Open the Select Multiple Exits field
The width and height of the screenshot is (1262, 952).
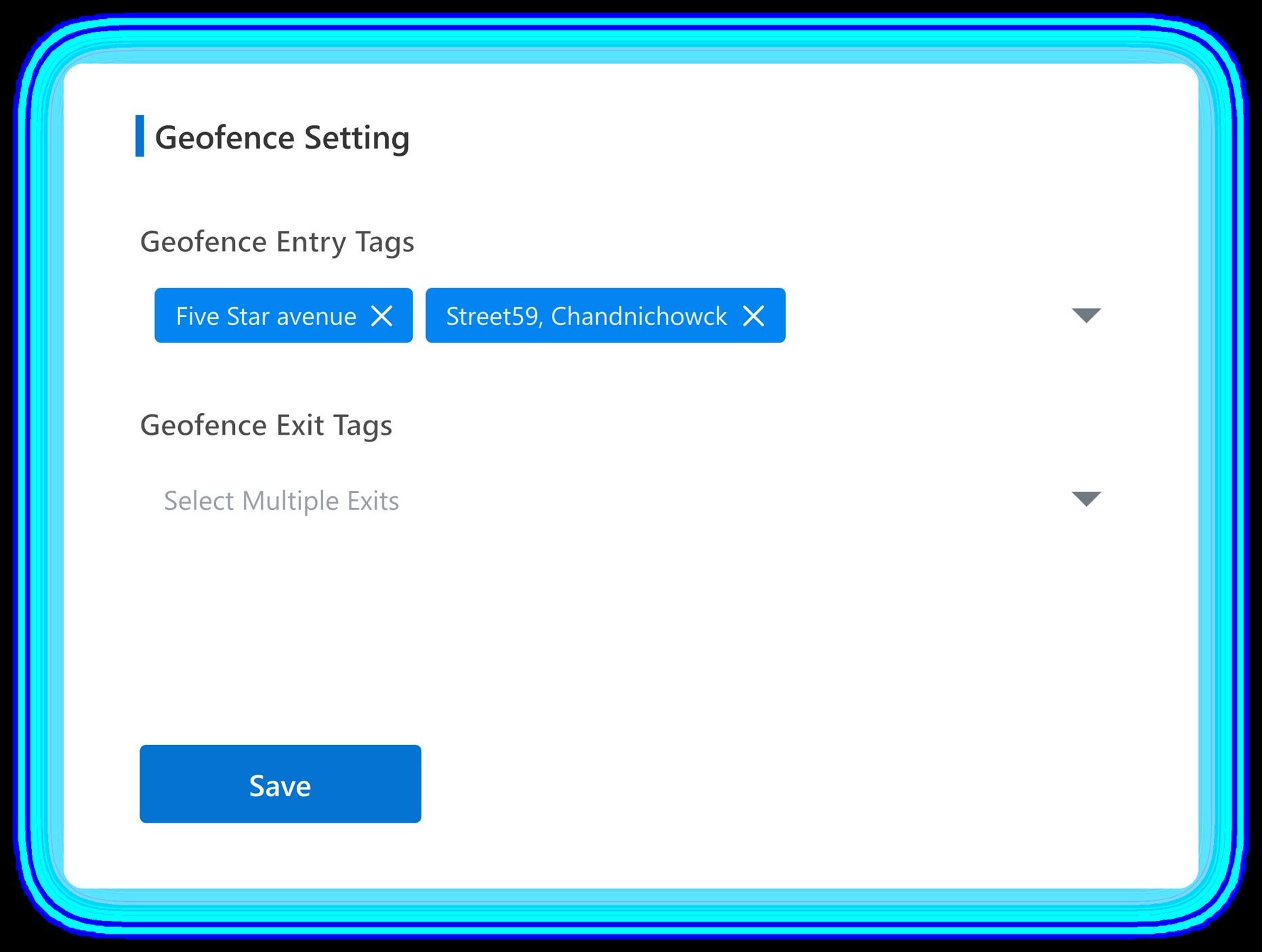click(x=622, y=500)
